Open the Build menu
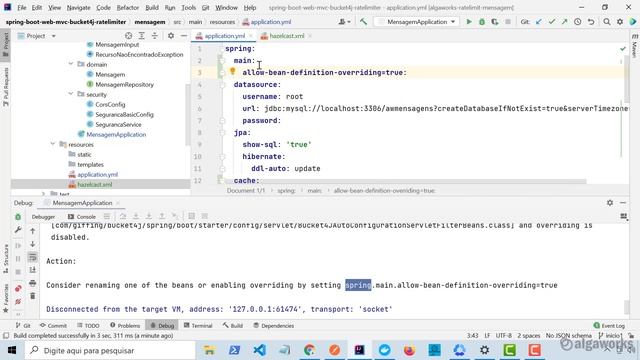The width and height of the screenshot is (640, 360). click(x=152, y=7)
